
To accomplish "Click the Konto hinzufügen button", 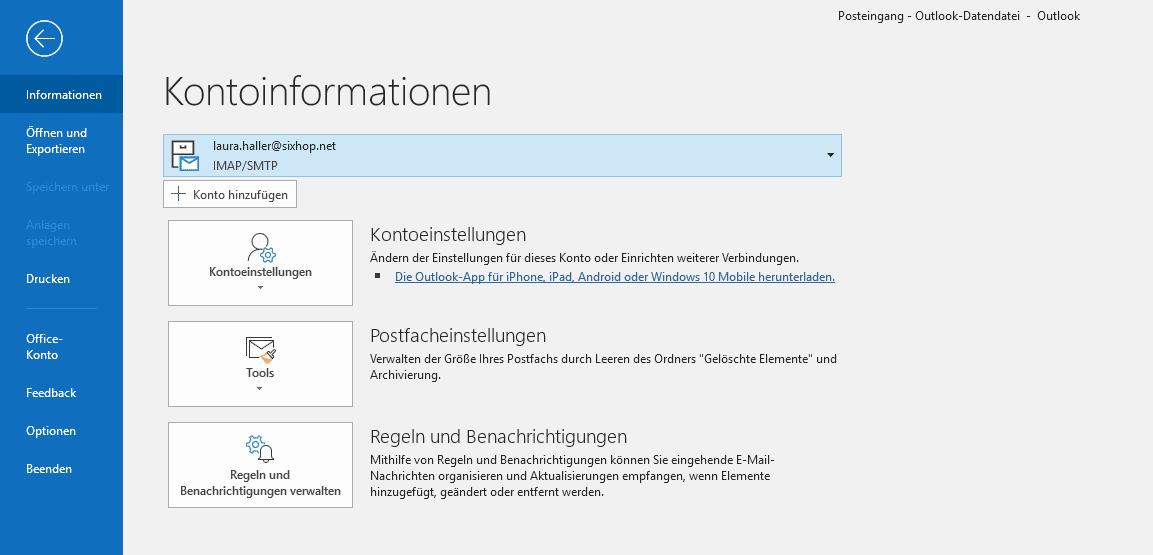I will point(230,194).
